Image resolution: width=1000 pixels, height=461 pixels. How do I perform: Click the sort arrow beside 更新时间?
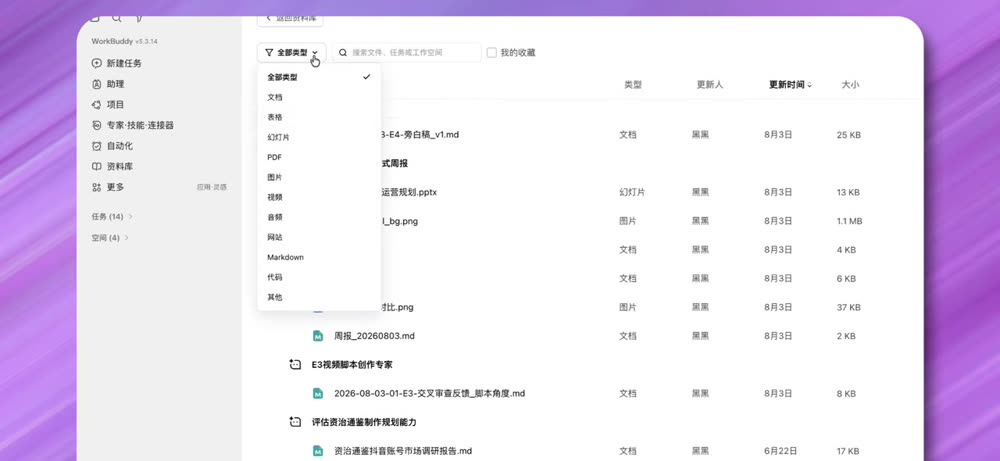click(x=809, y=85)
